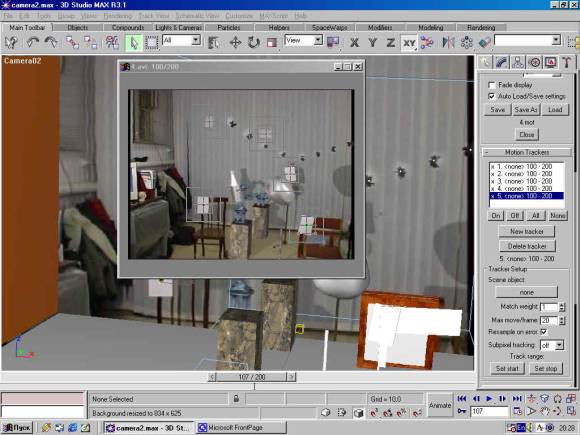This screenshot has width=580, height=435.
Task: Open the Subpixel tracking dropdown
Action: pos(559,345)
